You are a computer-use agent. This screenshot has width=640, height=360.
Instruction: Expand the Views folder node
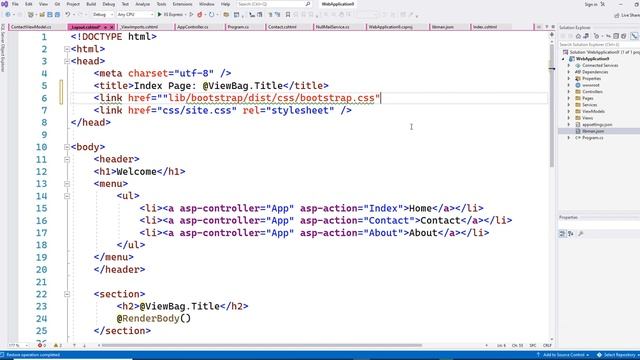[x=569, y=118]
